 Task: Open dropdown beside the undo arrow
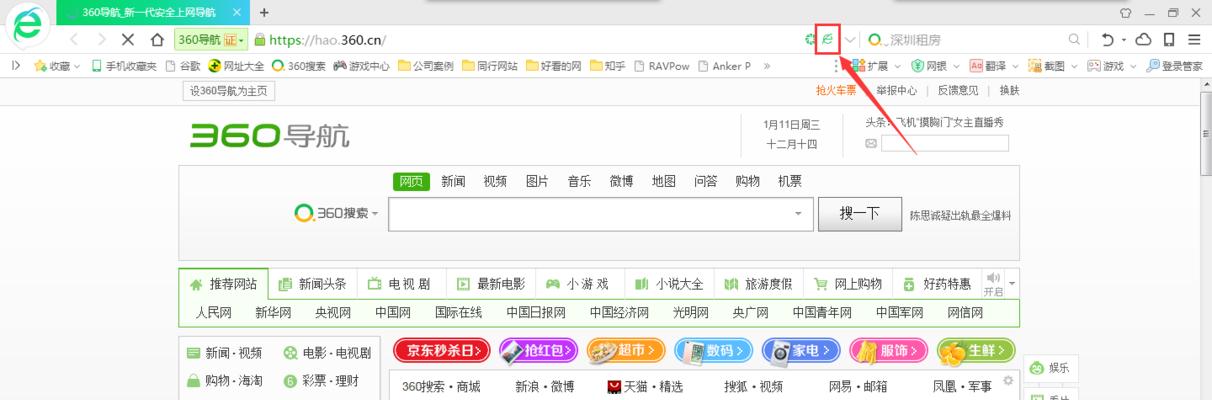[x=1124, y=40]
